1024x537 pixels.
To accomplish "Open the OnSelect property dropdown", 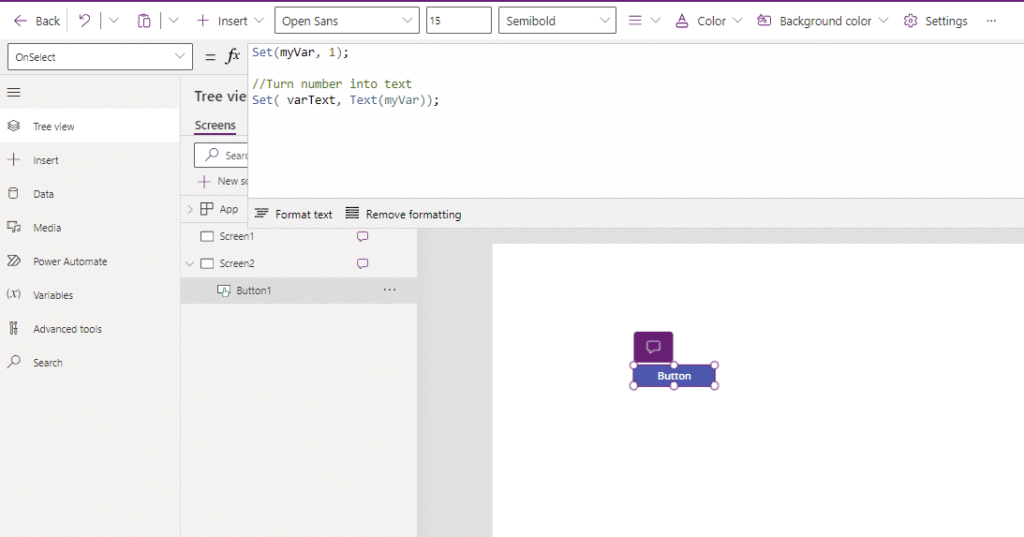I will [x=100, y=57].
